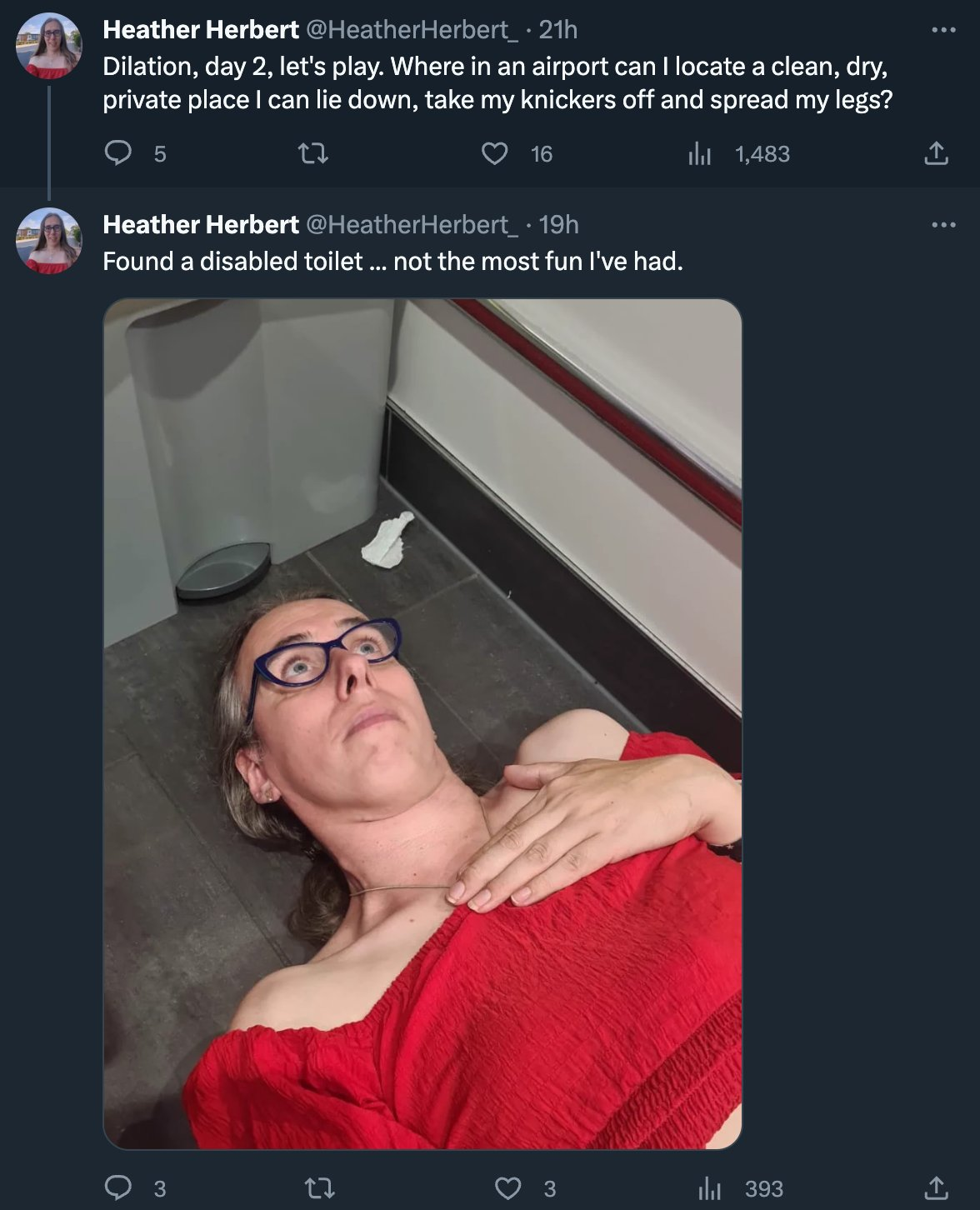This screenshot has height=1210, width=980.
Task: Open Heather Herbert name on second tweet
Action: (x=201, y=225)
